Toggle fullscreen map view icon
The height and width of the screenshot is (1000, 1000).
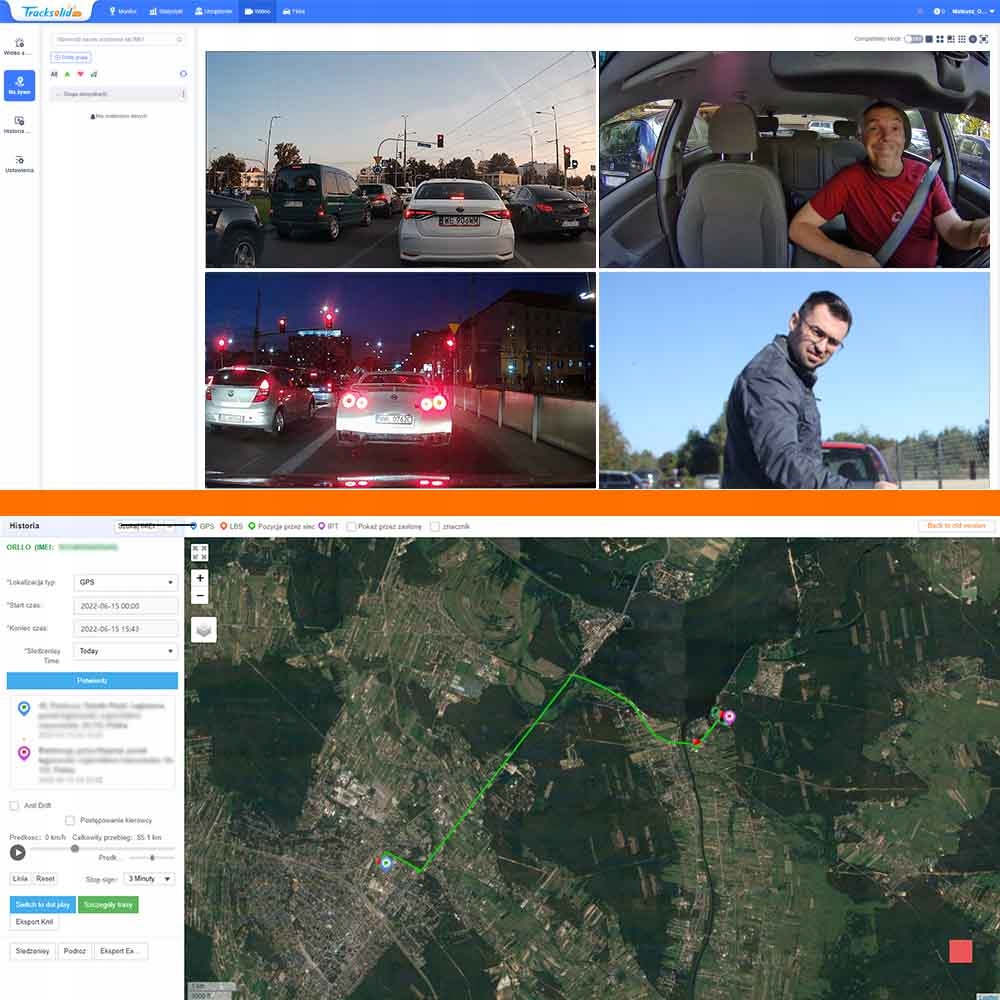200,551
